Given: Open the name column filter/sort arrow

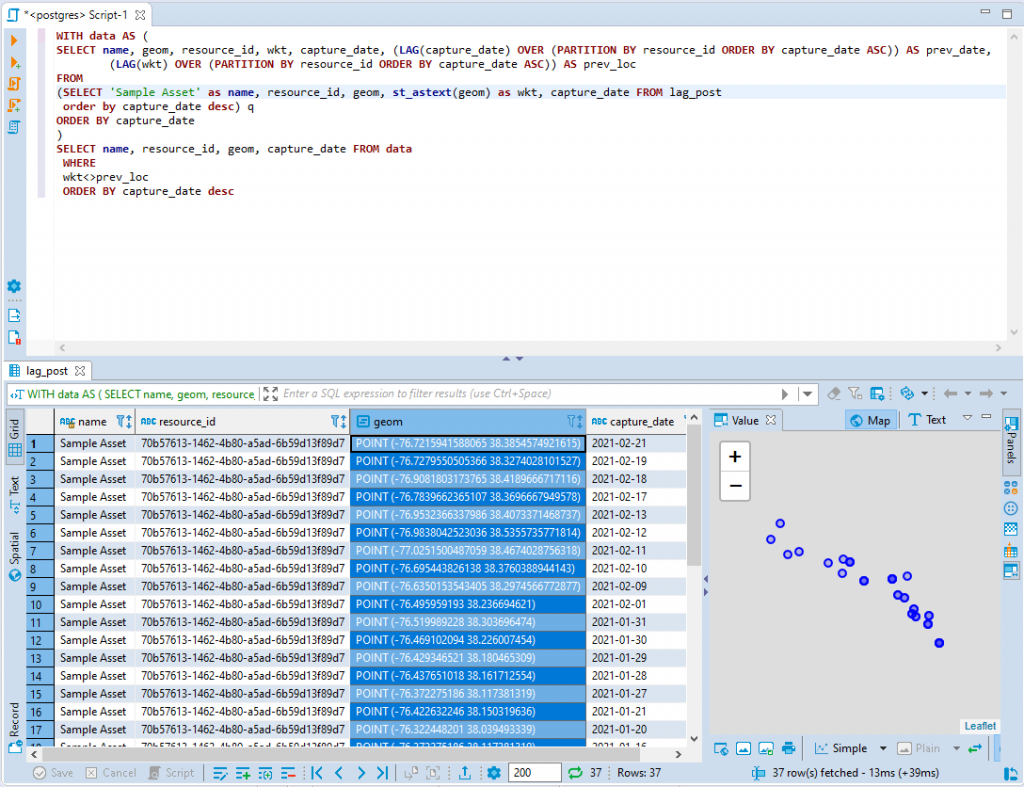Looking at the screenshot, I should click(124, 421).
